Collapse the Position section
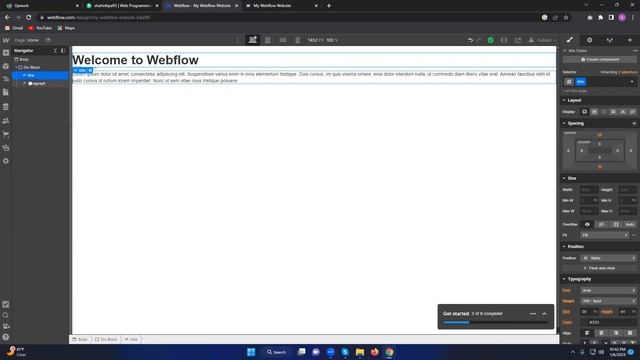The width and height of the screenshot is (640, 360). [x=575, y=247]
